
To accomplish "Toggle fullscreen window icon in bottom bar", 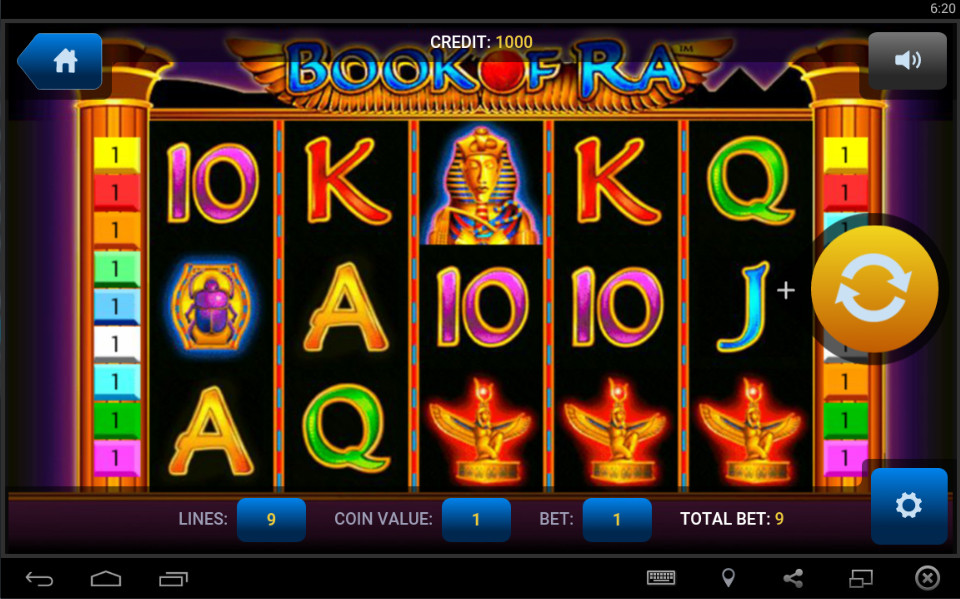I will pyautogui.click(x=860, y=578).
